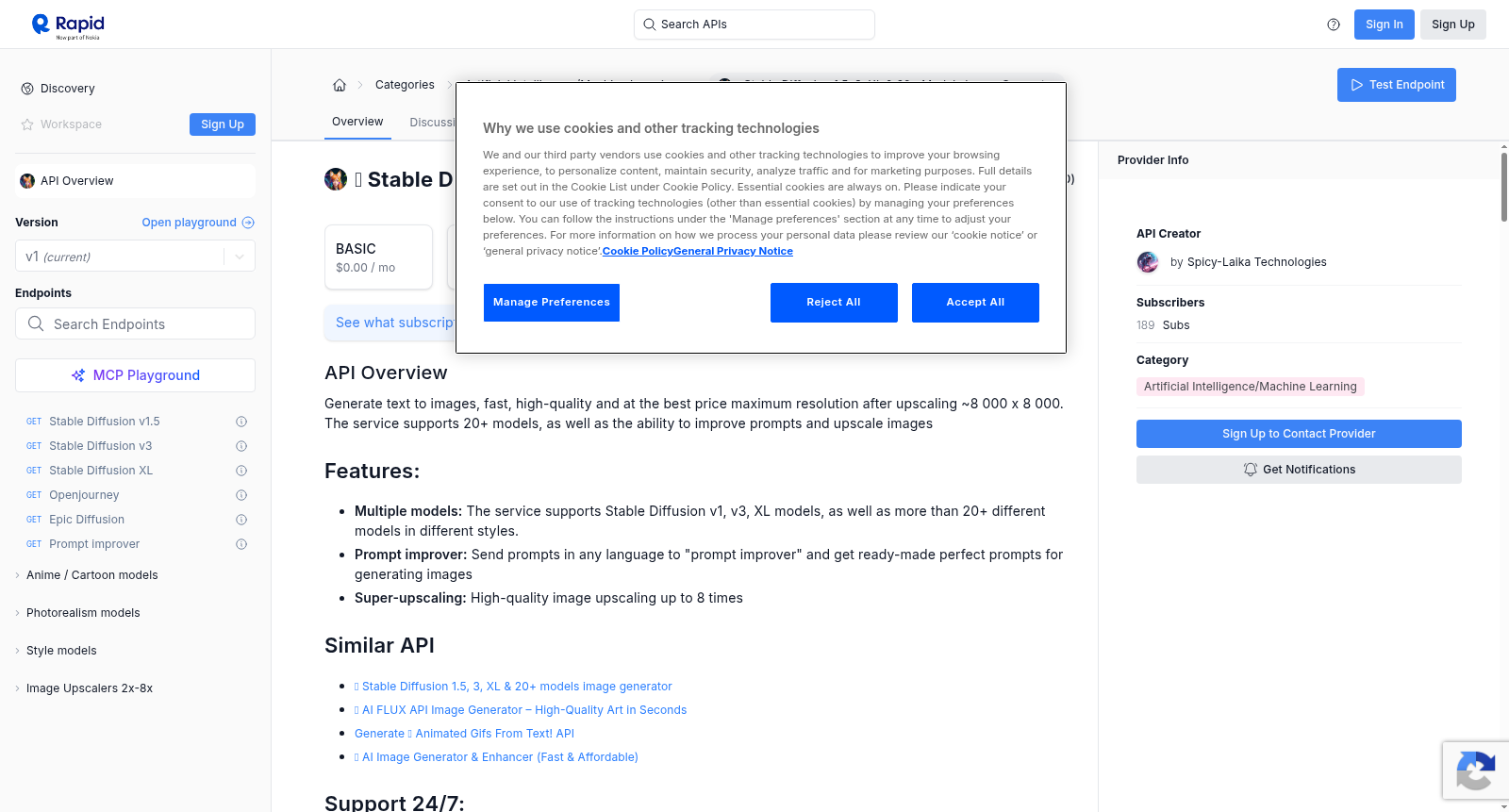
Task: Click the Open playground arrow icon
Action: click(x=248, y=223)
